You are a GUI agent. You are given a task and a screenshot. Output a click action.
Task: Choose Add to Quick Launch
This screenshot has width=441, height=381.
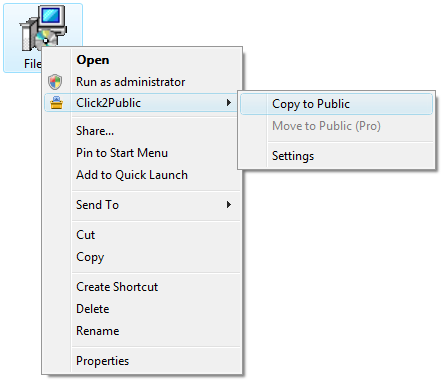pyautogui.click(x=132, y=175)
